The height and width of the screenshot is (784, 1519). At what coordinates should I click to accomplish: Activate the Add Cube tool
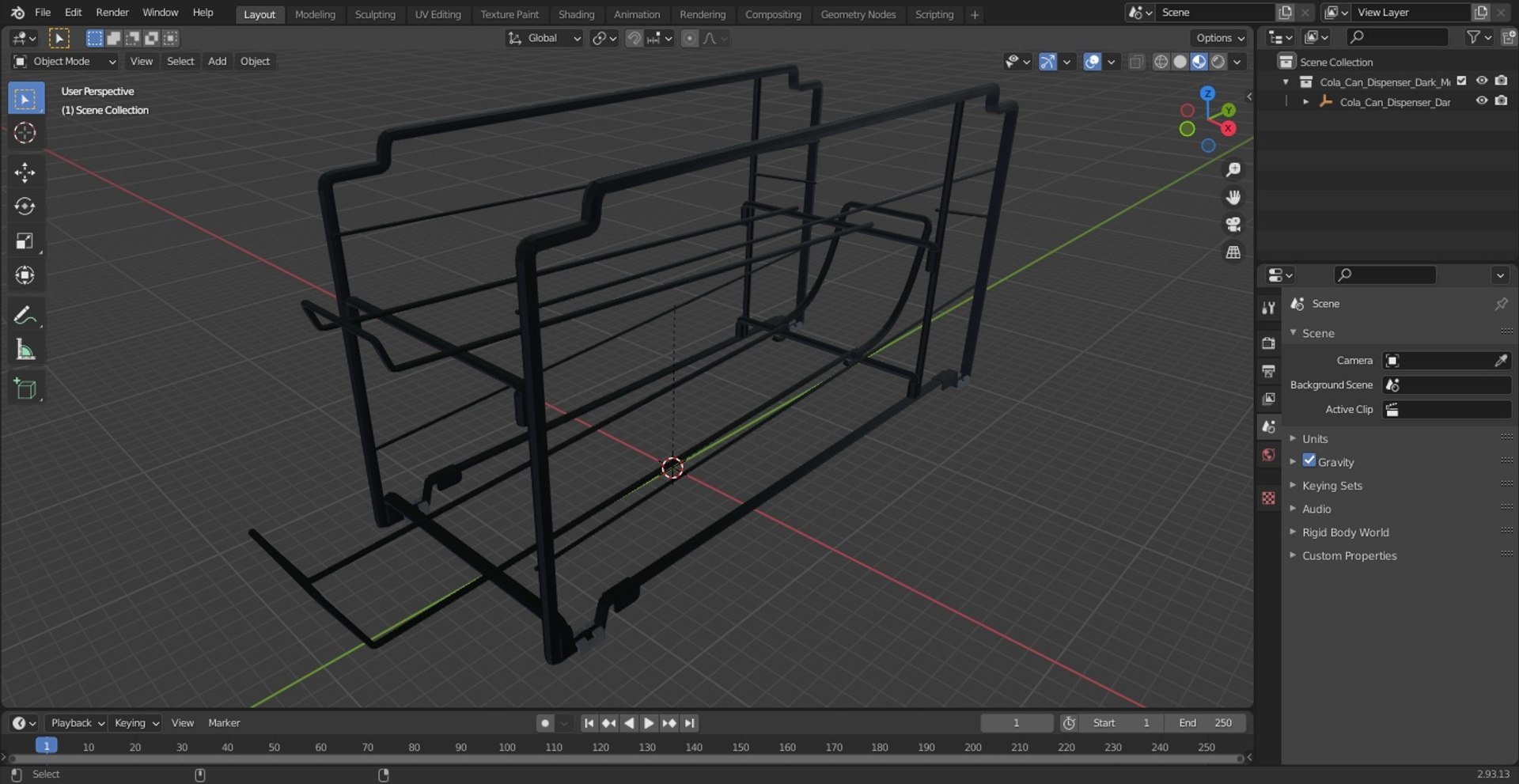(x=25, y=388)
